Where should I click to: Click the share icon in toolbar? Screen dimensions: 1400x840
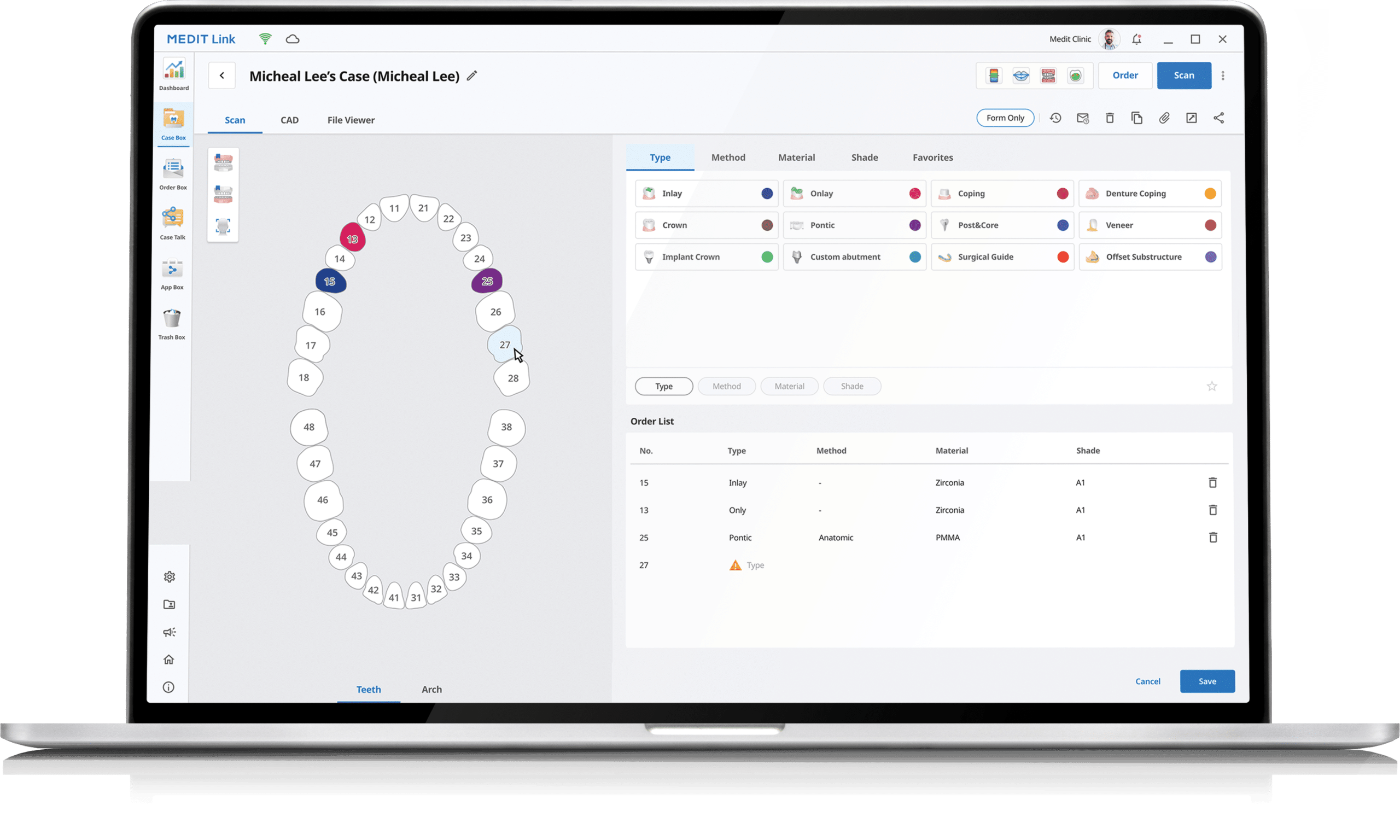point(1218,118)
